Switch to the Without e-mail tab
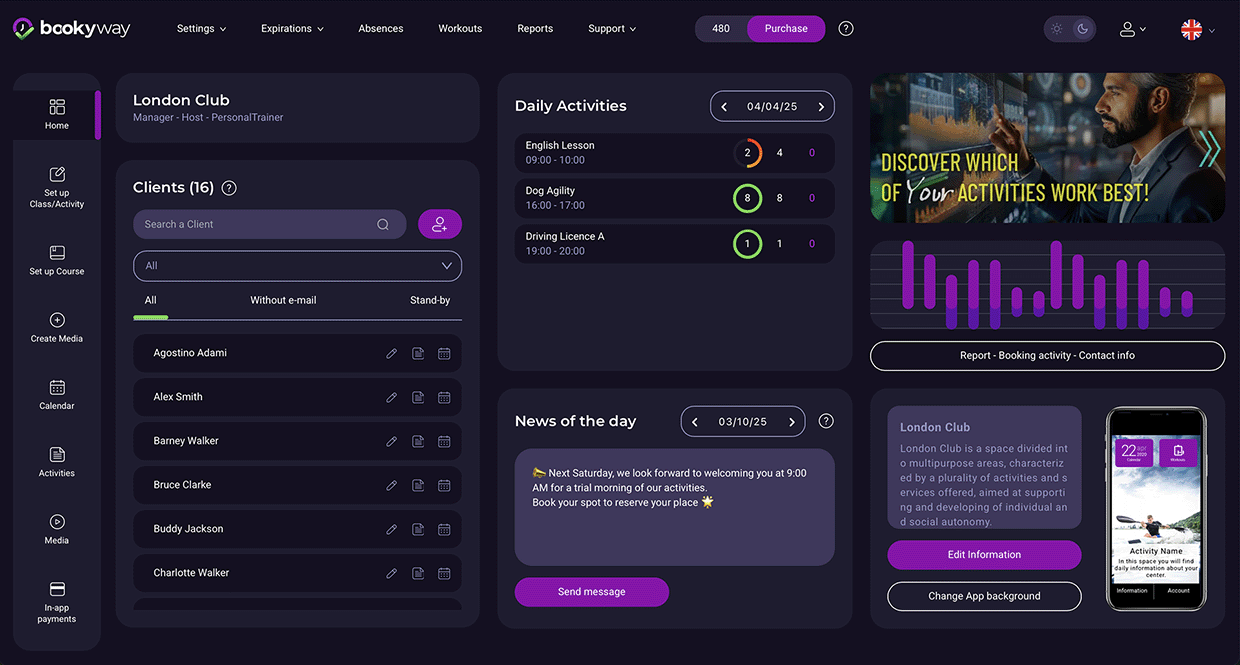Screen dimensions: 1240x665 pyautogui.click(x=283, y=300)
